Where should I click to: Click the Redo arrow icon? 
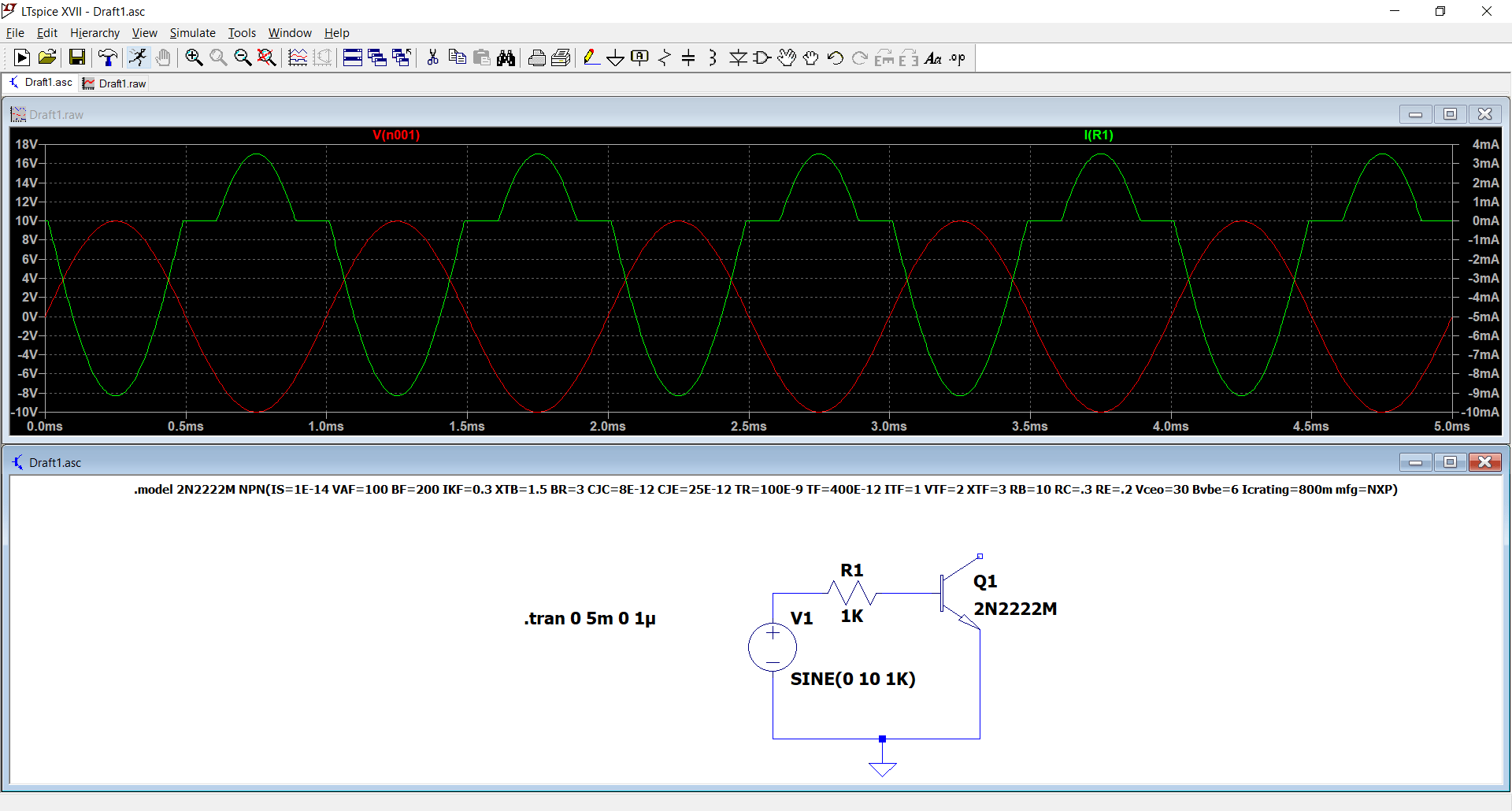click(860, 57)
